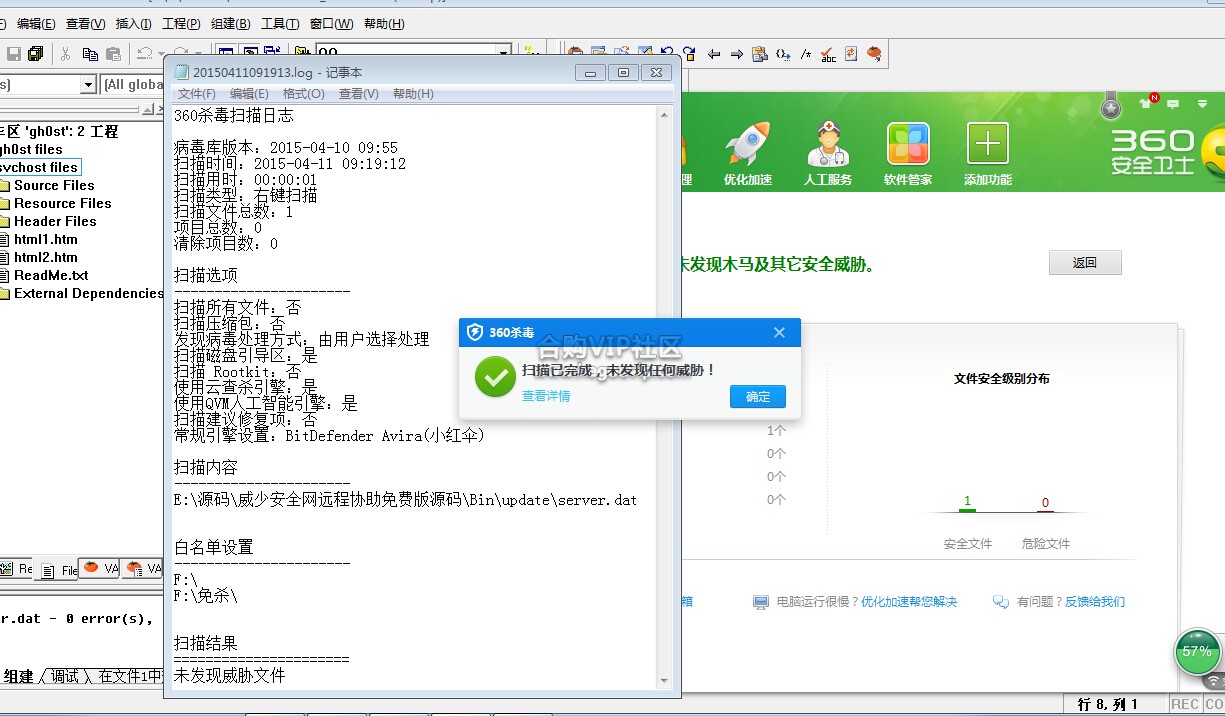Image resolution: width=1225 pixels, height=716 pixels.
Task: Switch to the ResourceView 'Re' workspace tab
Action: 18,569
